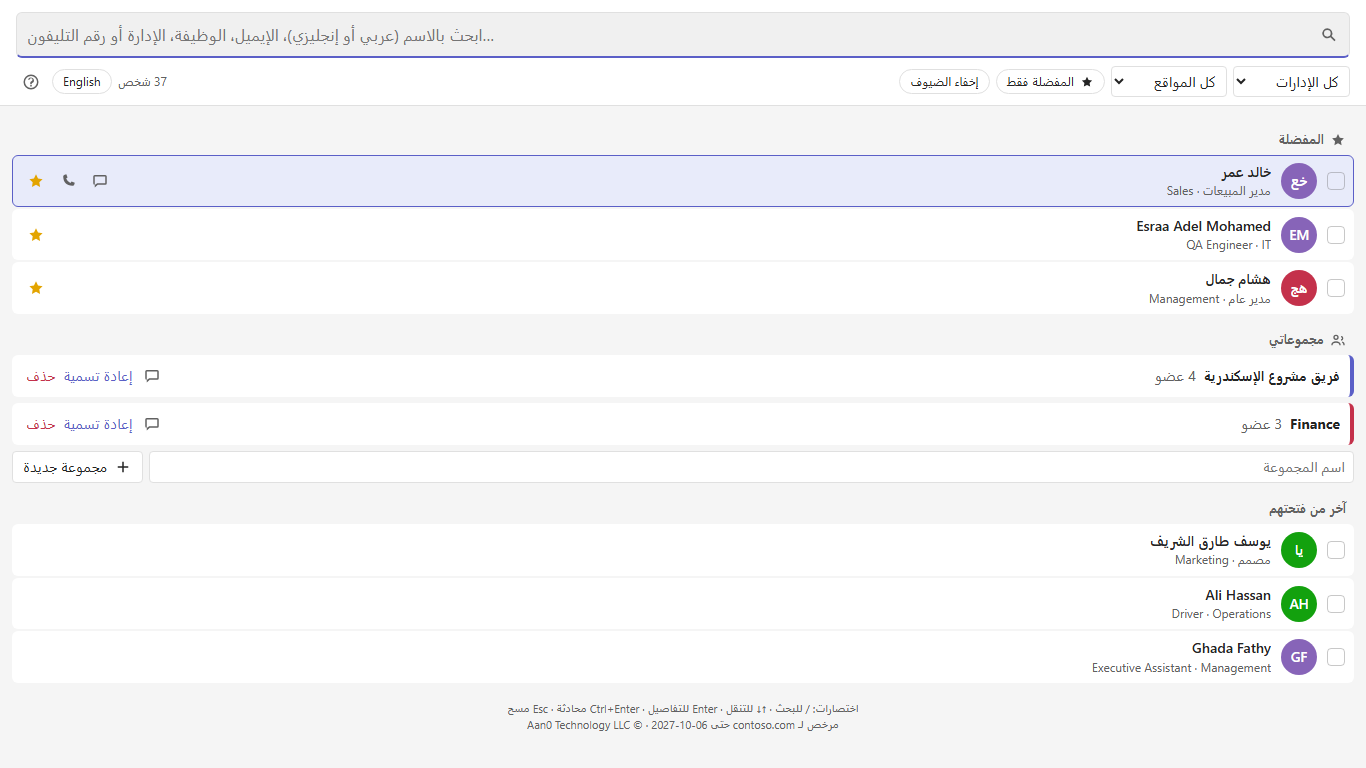Tick checkbox for Ali Hassan
Screen dimensions: 1366x768
tap(1336, 604)
